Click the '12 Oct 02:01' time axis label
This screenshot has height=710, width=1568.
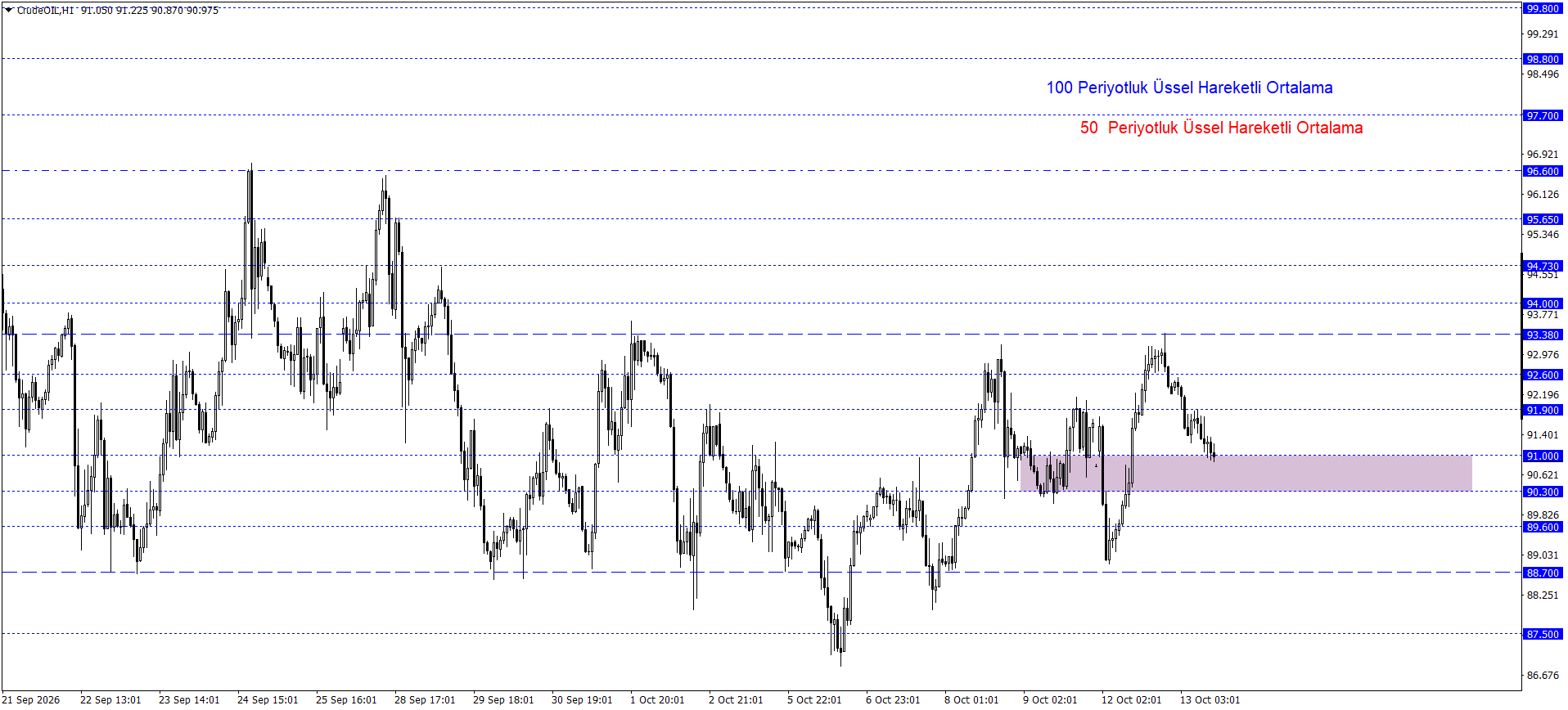click(1131, 699)
